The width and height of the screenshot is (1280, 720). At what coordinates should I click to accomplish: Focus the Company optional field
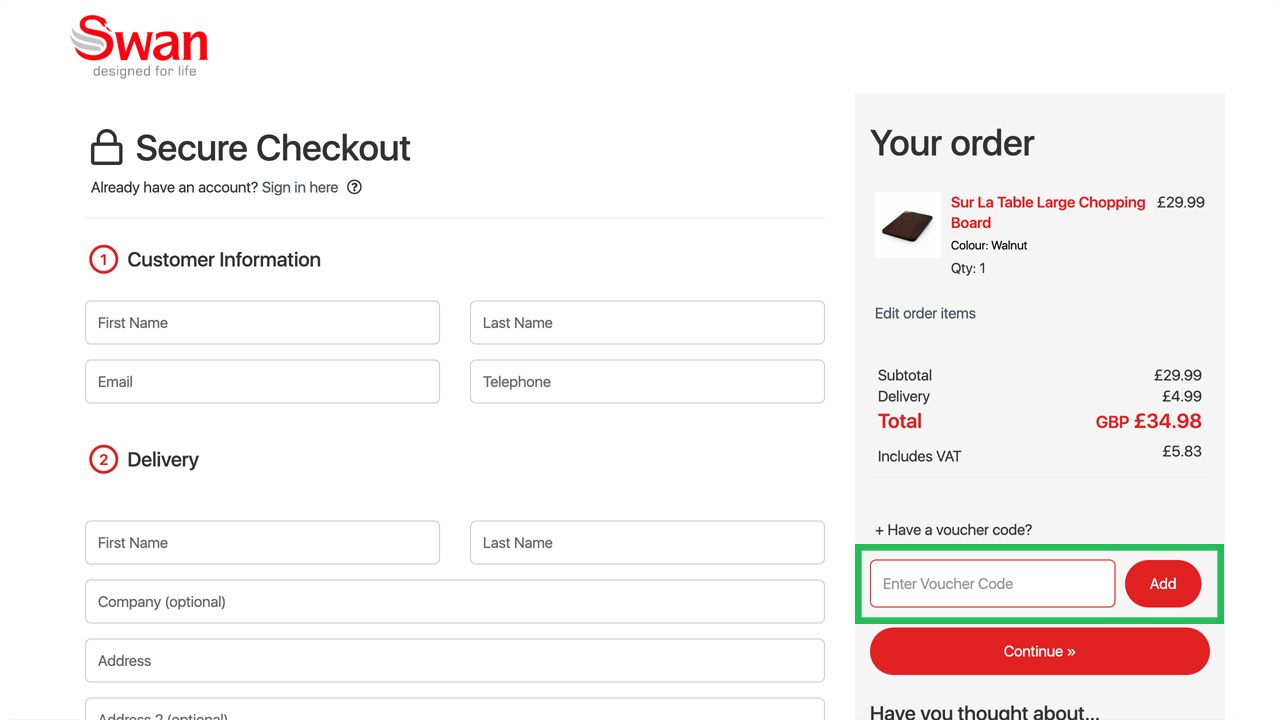(454, 601)
